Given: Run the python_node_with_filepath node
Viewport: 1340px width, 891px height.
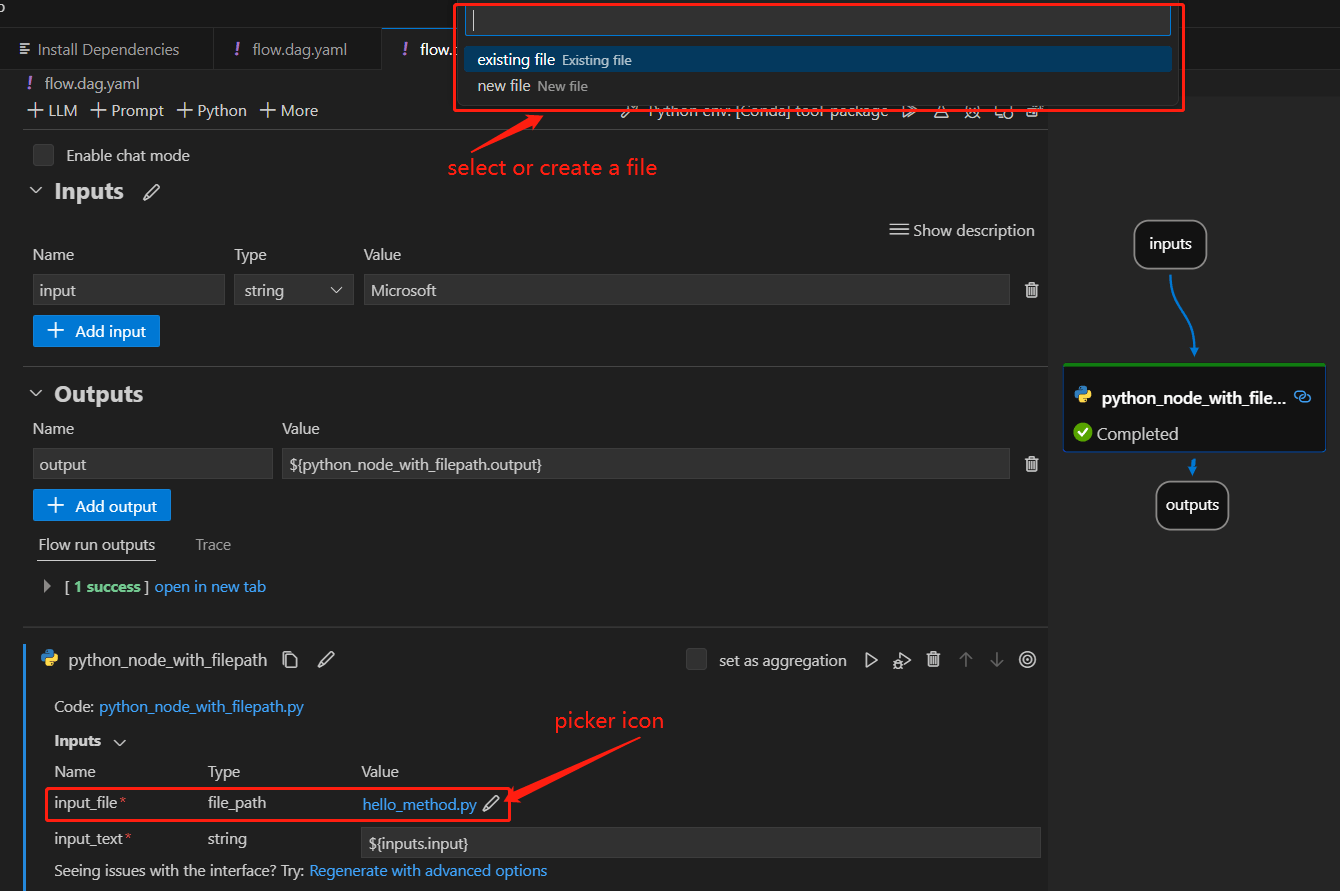Looking at the screenshot, I should tap(871, 659).
